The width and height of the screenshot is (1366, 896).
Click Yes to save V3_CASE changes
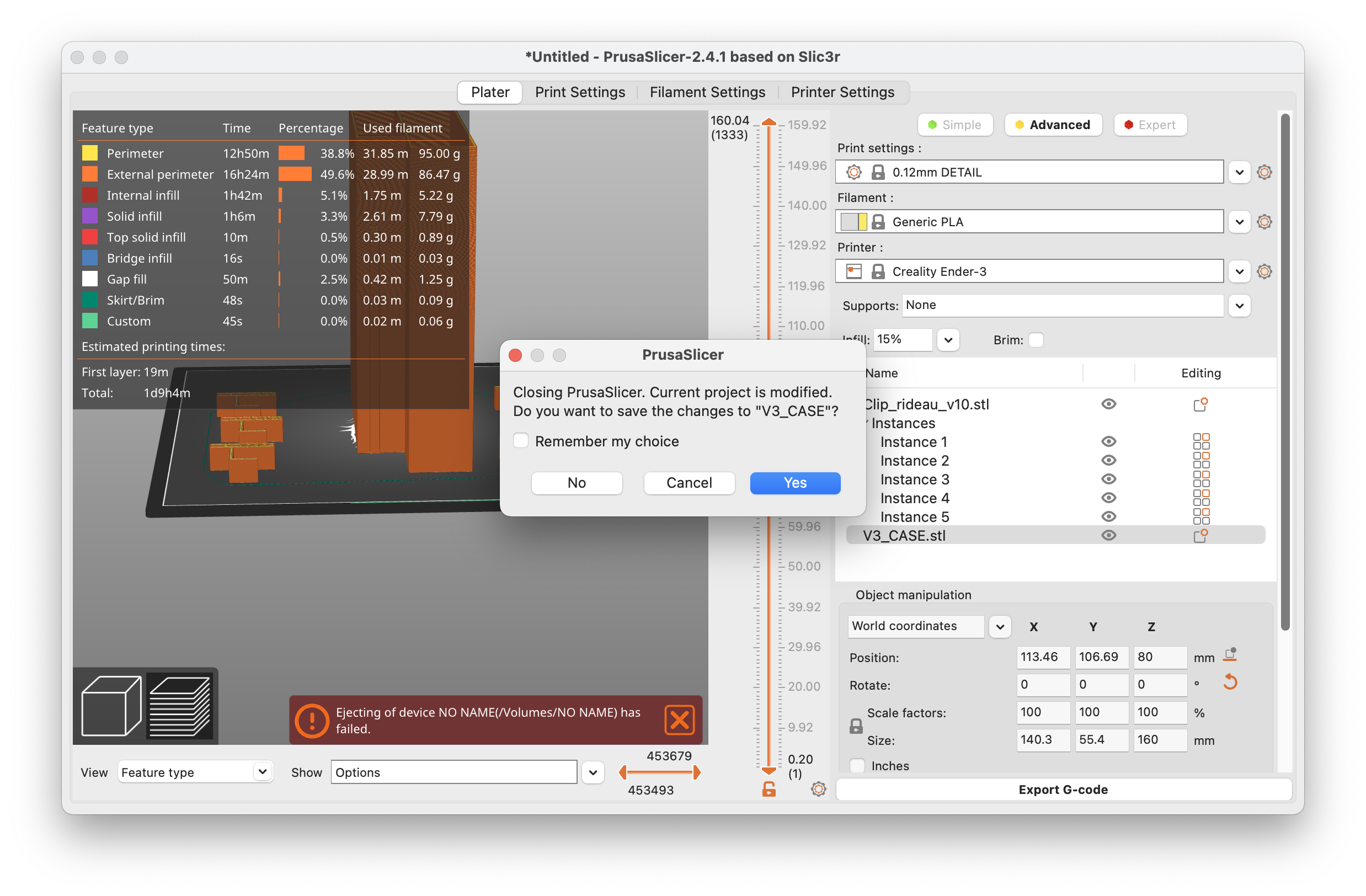(x=795, y=483)
